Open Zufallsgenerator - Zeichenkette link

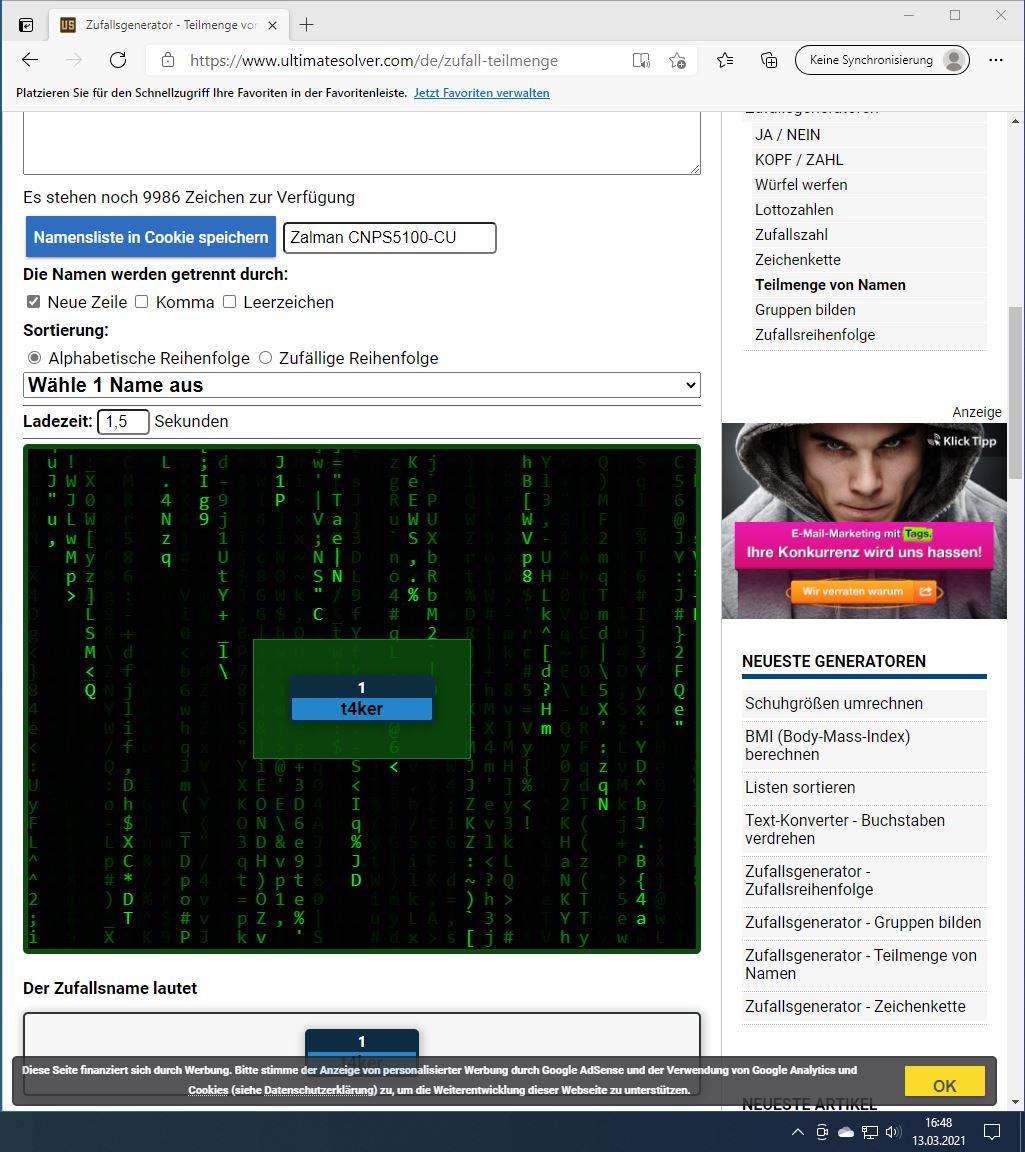(855, 1006)
